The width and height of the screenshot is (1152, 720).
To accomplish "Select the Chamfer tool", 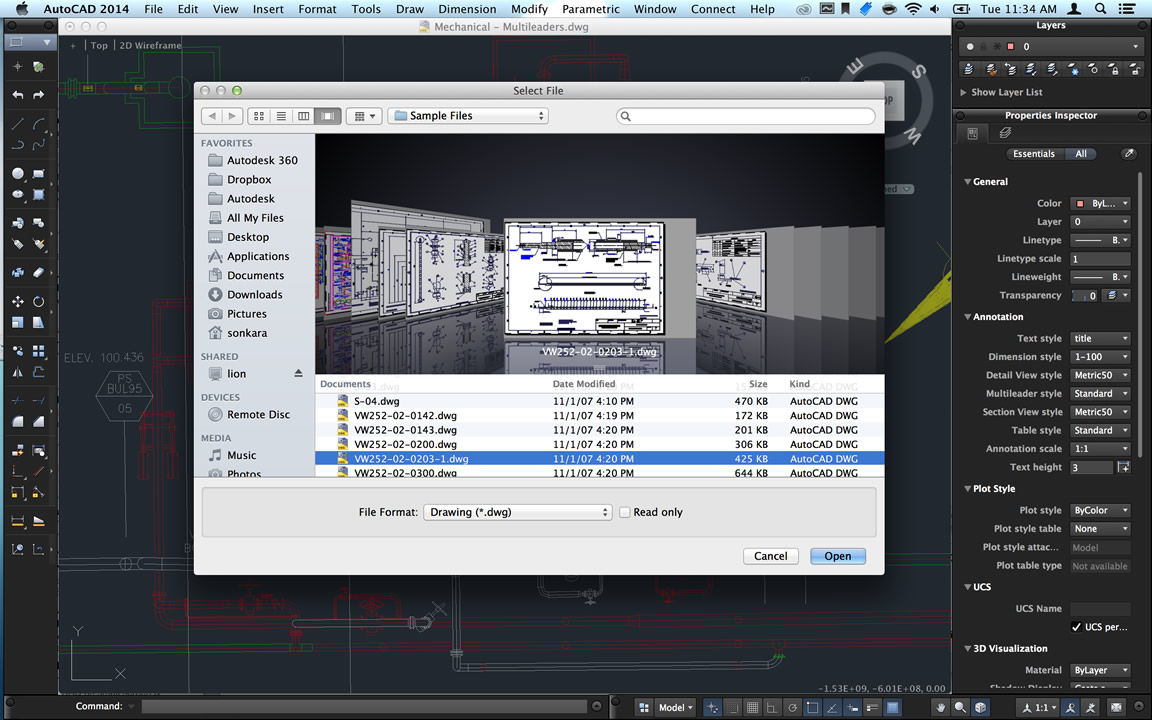I will (39, 422).
